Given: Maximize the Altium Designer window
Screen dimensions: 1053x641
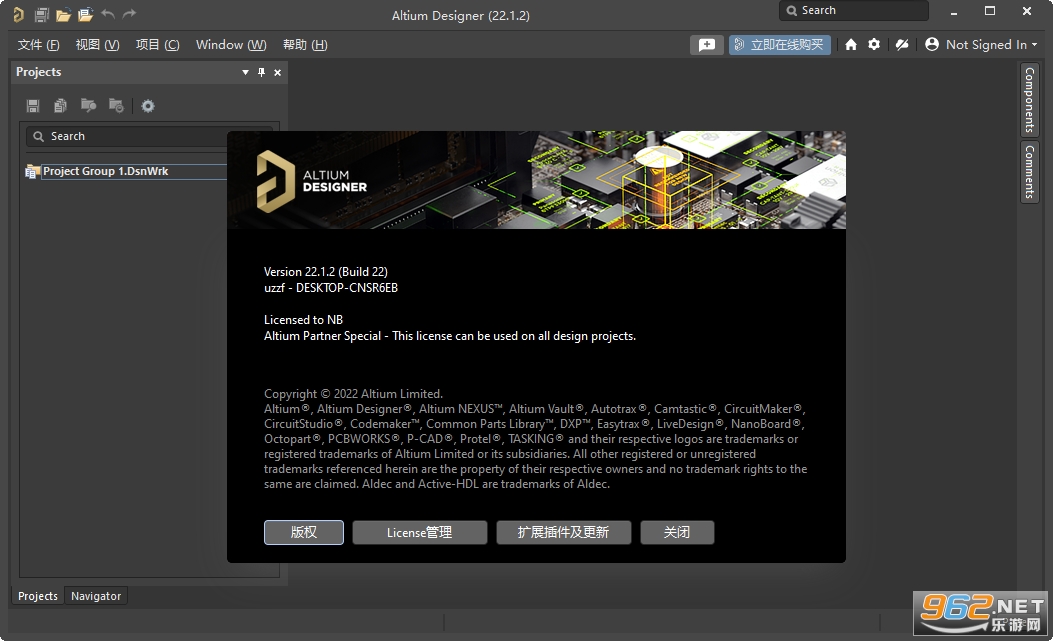Looking at the screenshot, I should 990,11.
